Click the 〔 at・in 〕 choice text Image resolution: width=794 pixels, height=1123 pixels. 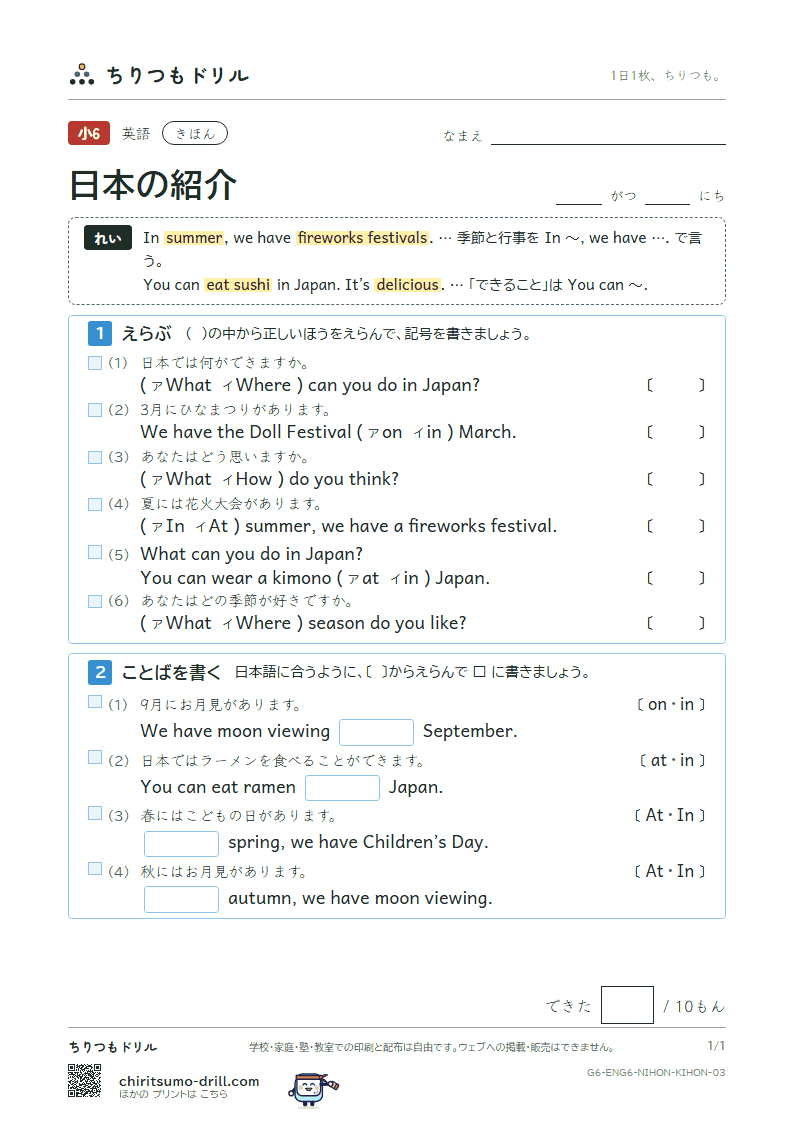[672, 761]
